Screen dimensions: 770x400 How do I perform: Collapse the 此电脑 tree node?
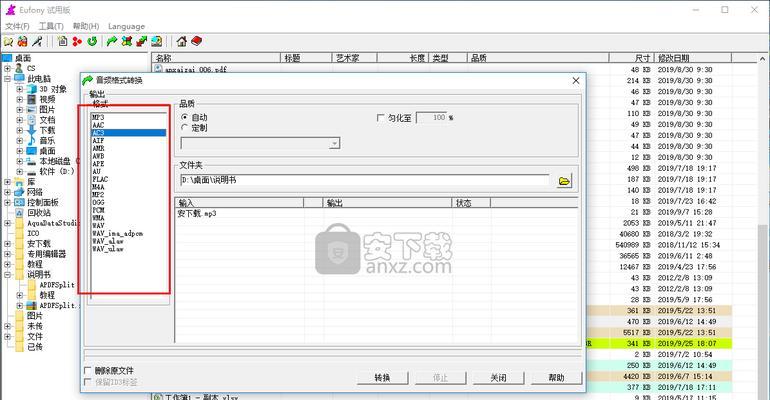tap(7, 79)
